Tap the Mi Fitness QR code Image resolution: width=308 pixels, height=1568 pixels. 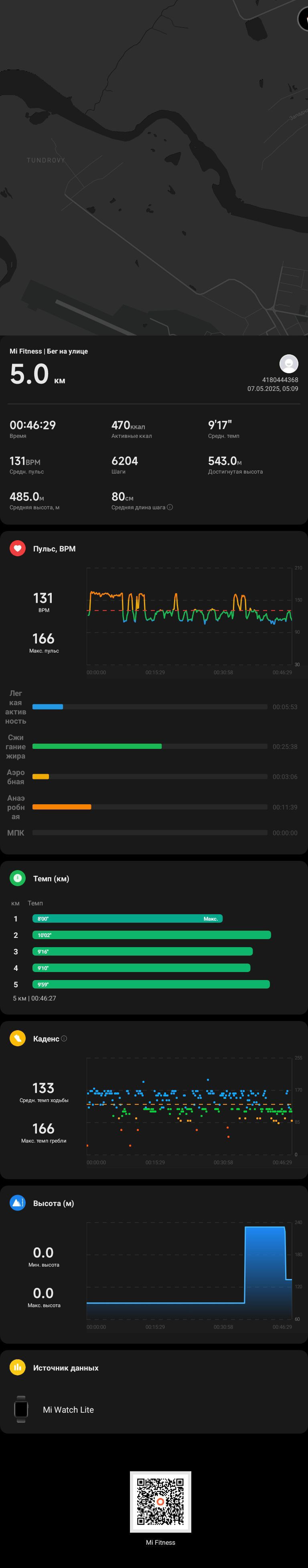pos(161,1502)
